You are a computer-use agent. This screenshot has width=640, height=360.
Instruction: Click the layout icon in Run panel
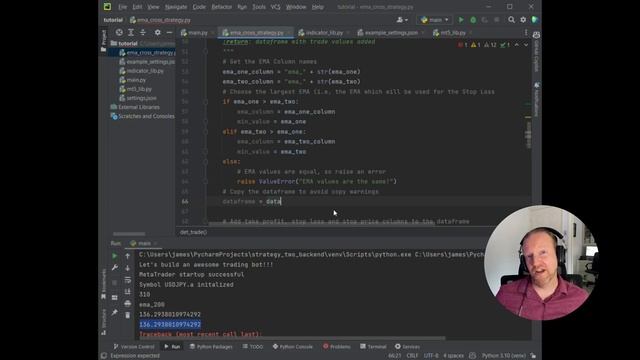(115, 298)
